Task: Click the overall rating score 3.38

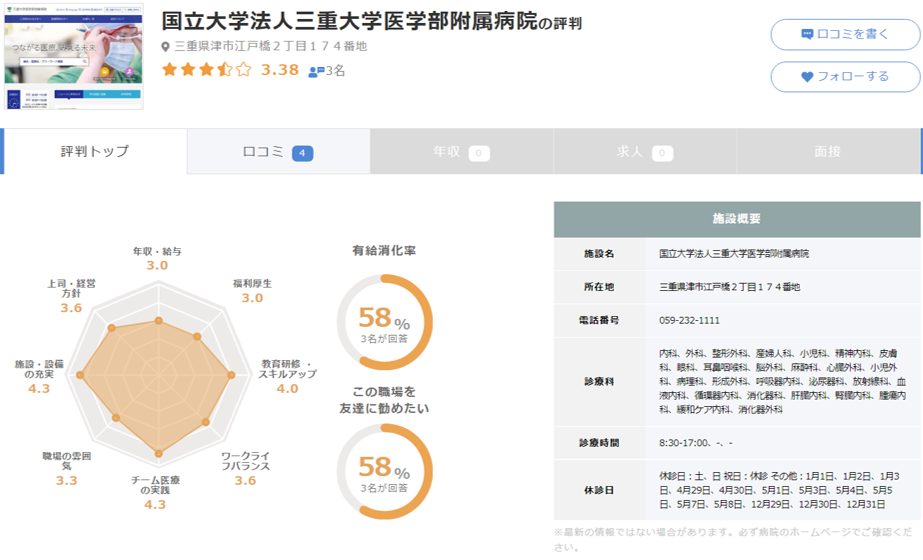Action: tap(280, 70)
